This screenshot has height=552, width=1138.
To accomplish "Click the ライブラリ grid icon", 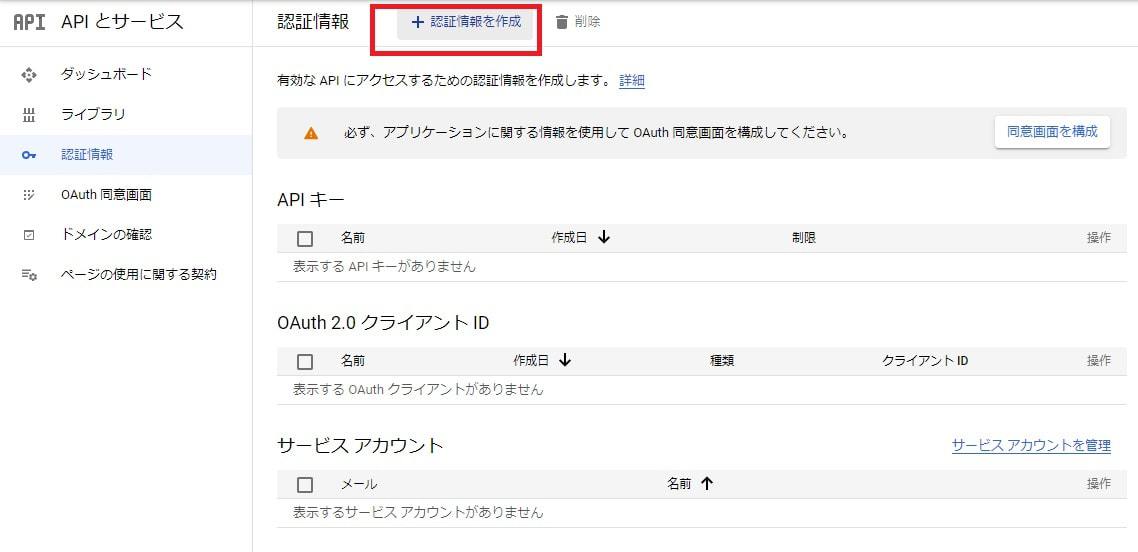I will [29, 114].
